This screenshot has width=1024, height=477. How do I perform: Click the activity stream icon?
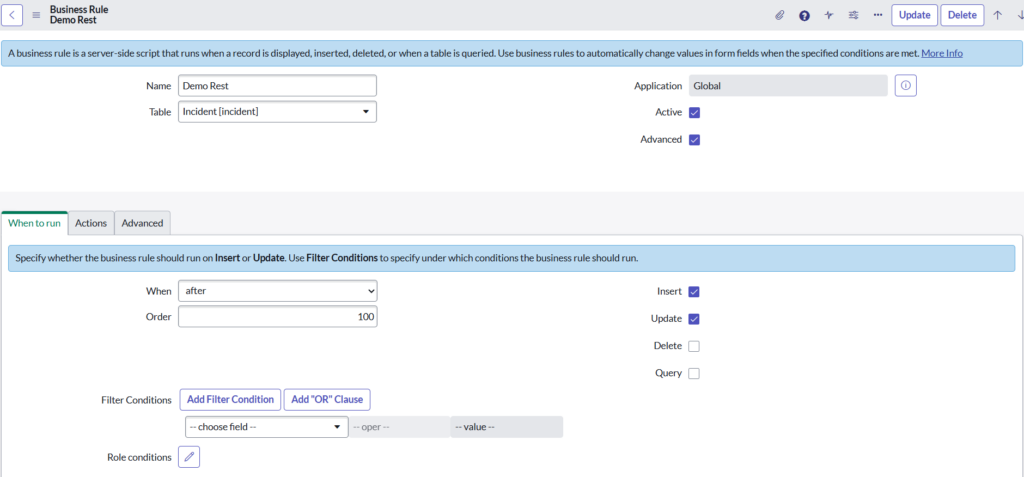click(829, 15)
